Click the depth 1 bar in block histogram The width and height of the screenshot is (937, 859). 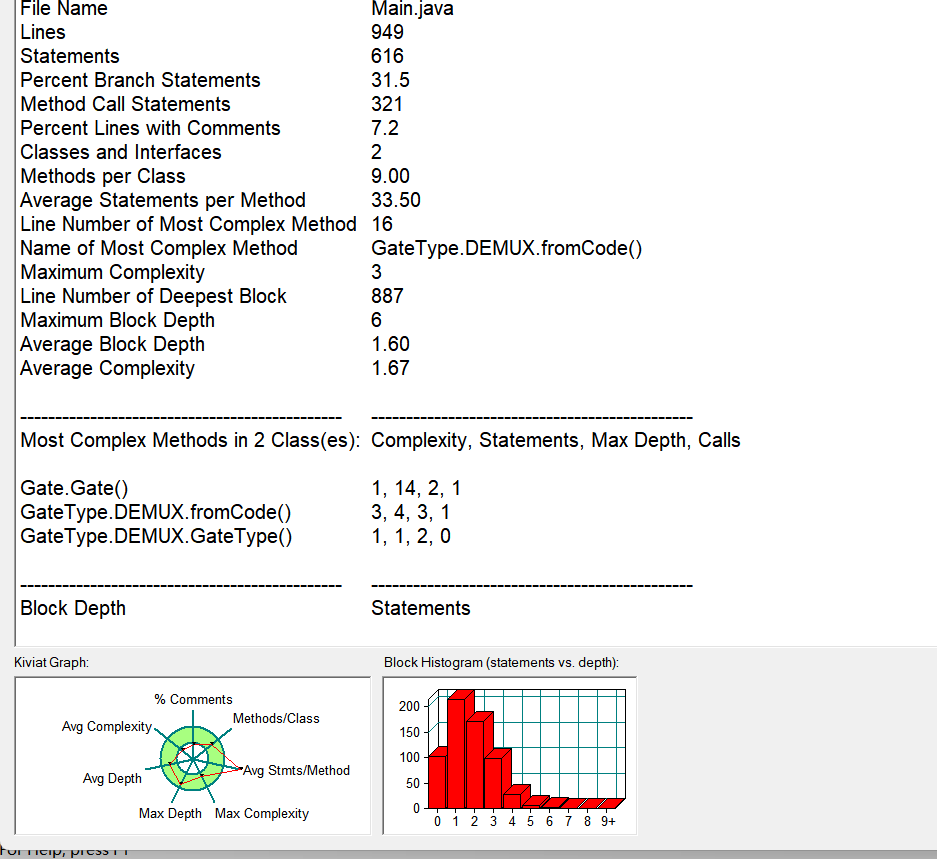457,753
